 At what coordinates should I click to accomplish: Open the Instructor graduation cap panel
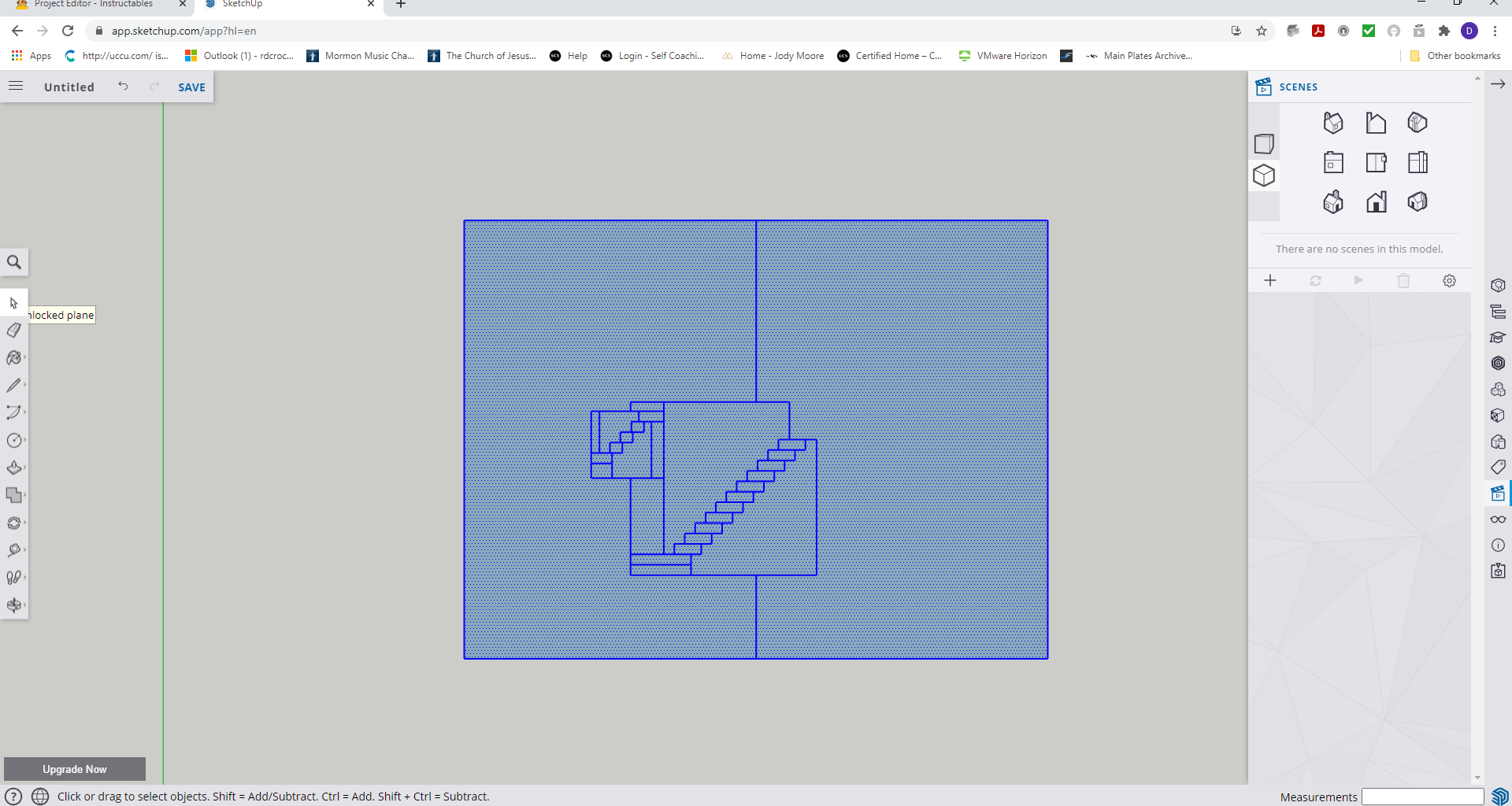(x=1498, y=338)
